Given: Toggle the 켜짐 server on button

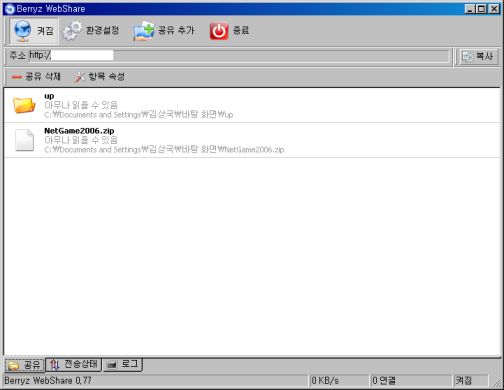Looking at the screenshot, I should 34,31.
